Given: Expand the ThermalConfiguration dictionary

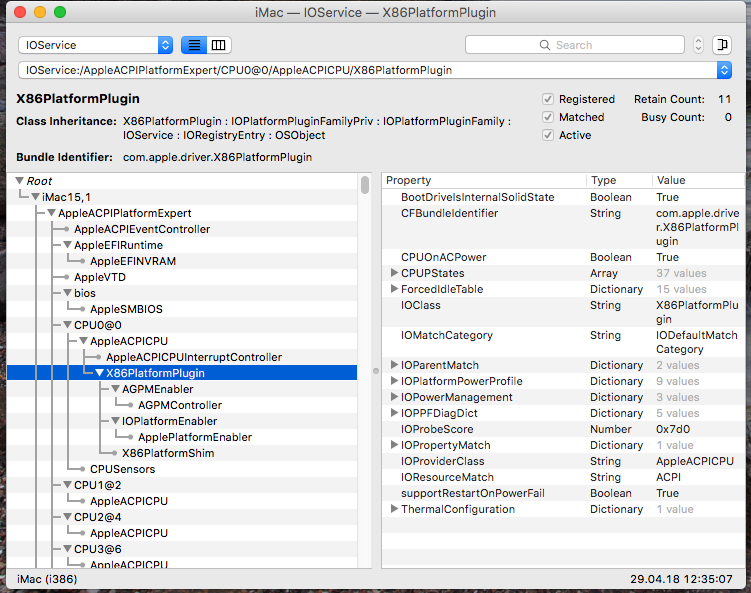Looking at the screenshot, I should (394, 509).
